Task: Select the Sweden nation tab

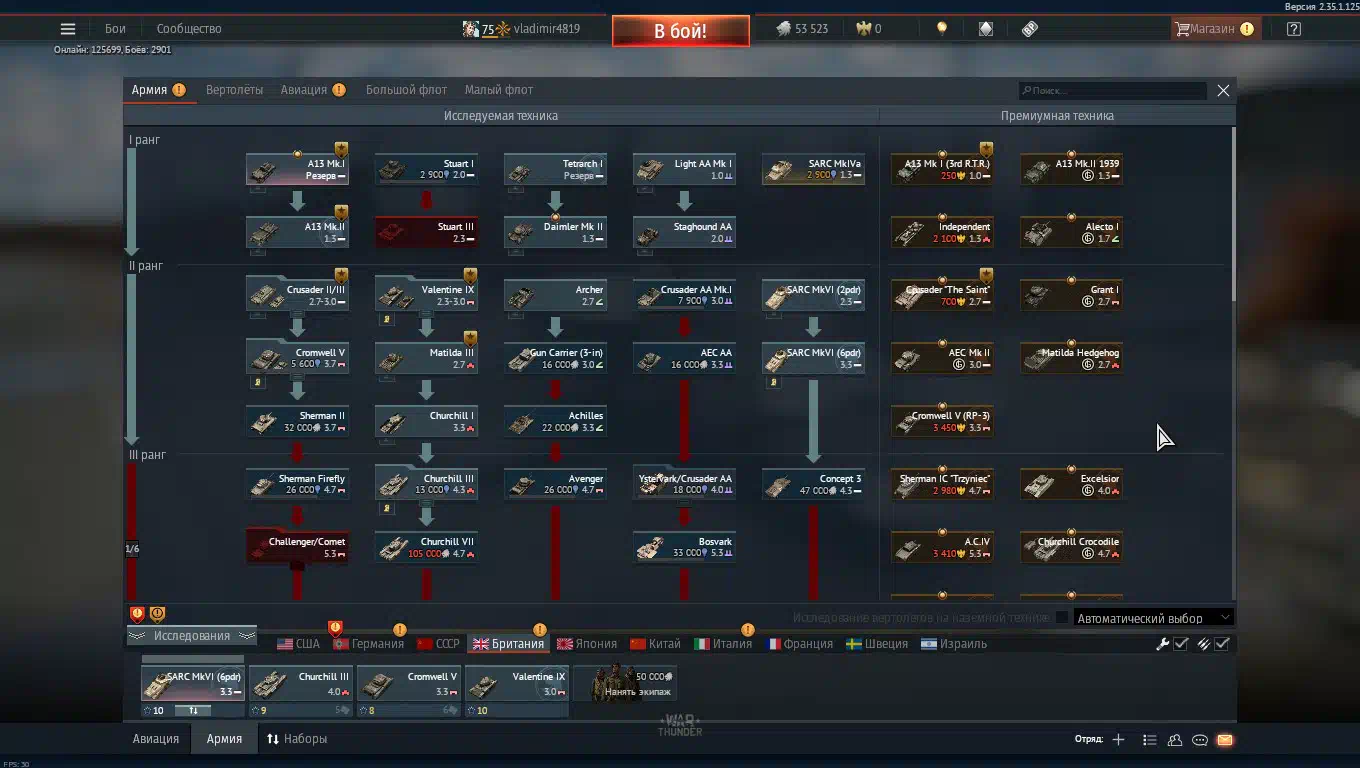Action: 877,644
